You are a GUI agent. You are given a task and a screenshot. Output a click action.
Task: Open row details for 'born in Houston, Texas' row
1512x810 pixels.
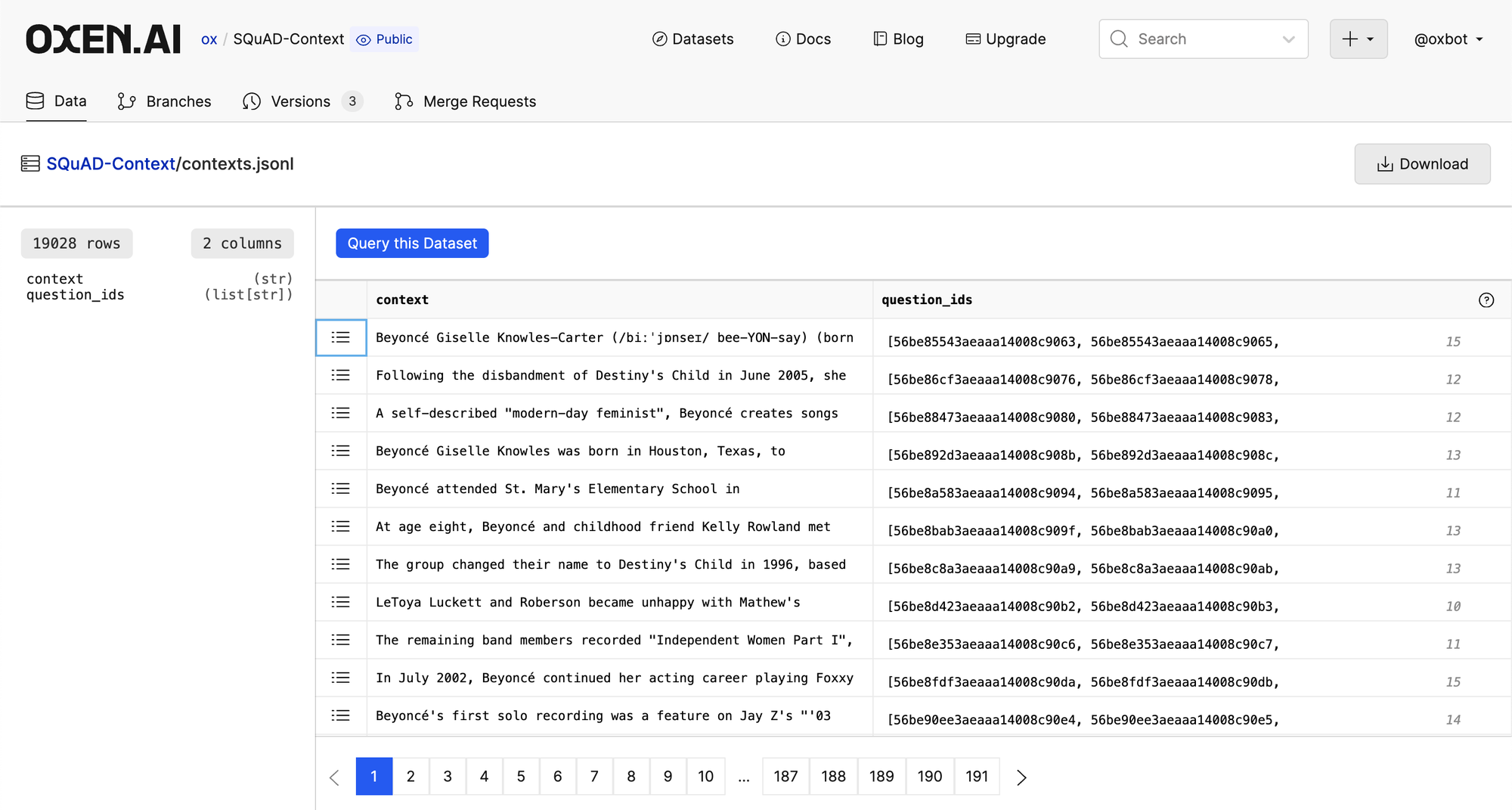[x=341, y=451]
